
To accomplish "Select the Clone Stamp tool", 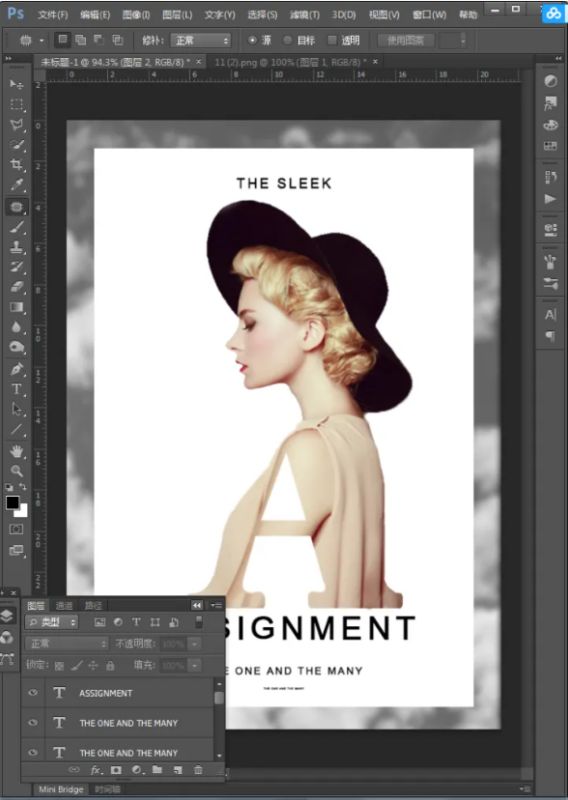I will [16, 246].
